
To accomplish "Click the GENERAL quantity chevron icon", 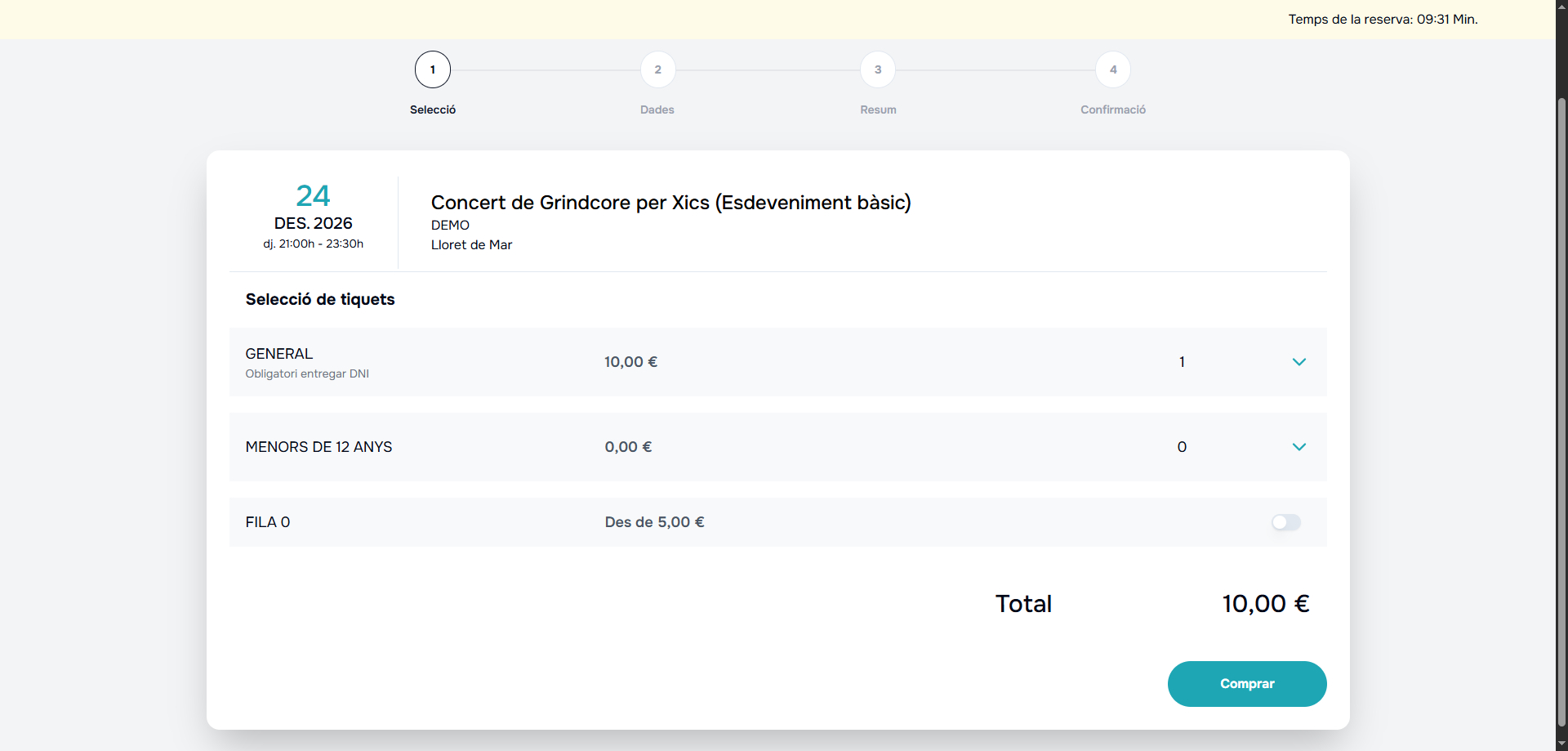I will pyautogui.click(x=1298, y=361).
